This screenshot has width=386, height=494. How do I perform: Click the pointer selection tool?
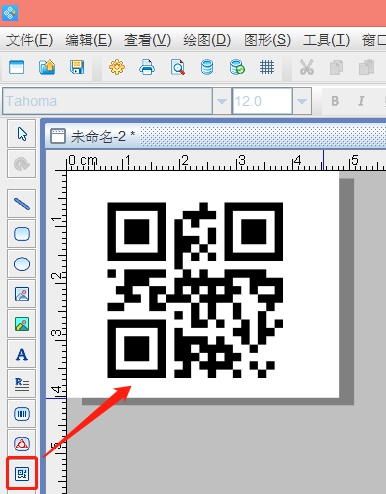coord(22,134)
